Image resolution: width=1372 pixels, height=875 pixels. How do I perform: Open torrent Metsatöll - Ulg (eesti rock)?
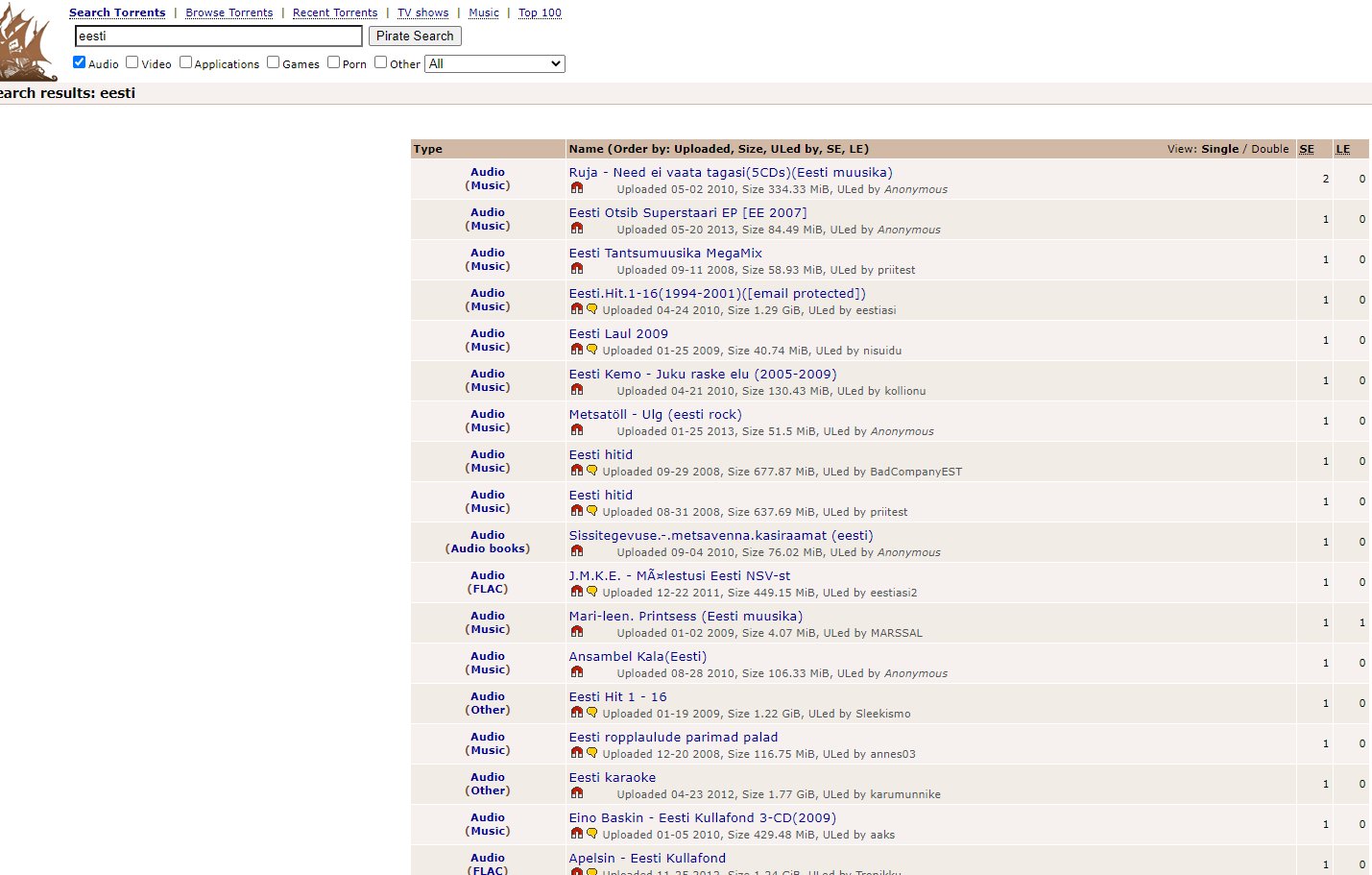click(x=655, y=415)
